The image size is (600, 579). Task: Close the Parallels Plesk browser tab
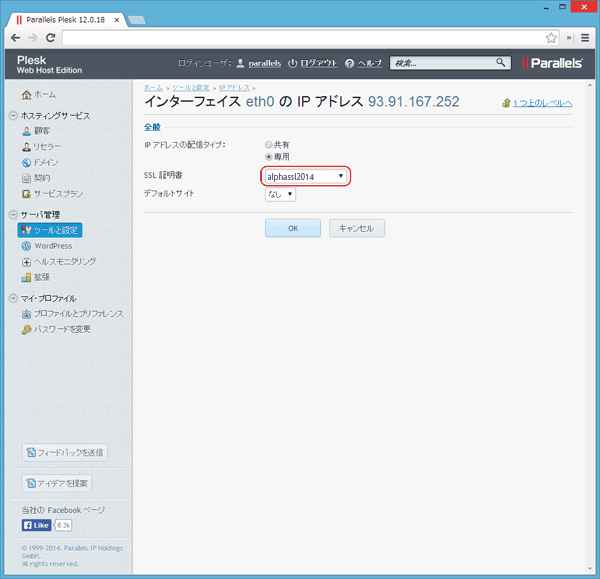117,20
